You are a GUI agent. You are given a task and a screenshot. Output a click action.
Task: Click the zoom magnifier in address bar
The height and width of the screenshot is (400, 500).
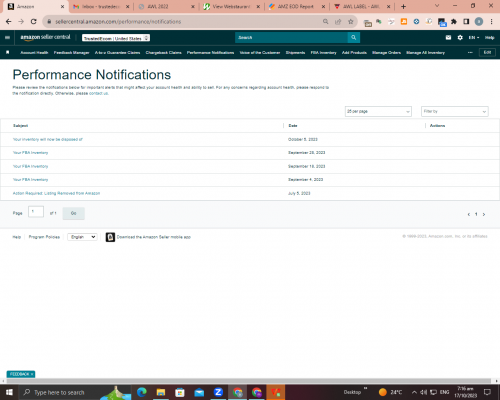click(325, 22)
